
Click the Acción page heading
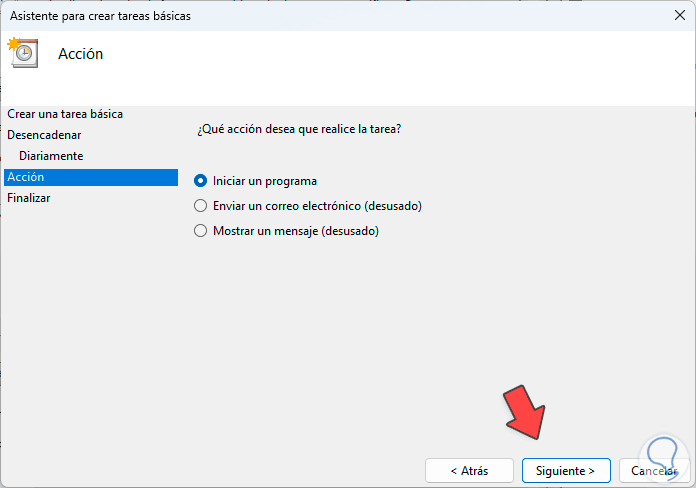point(81,54)
